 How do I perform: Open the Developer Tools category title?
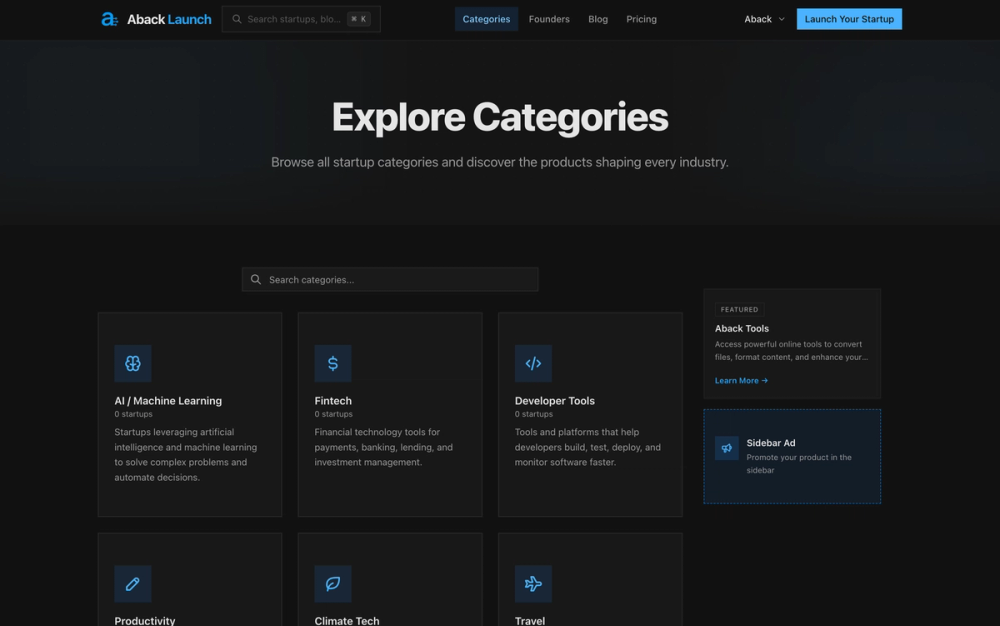(554, 401)
